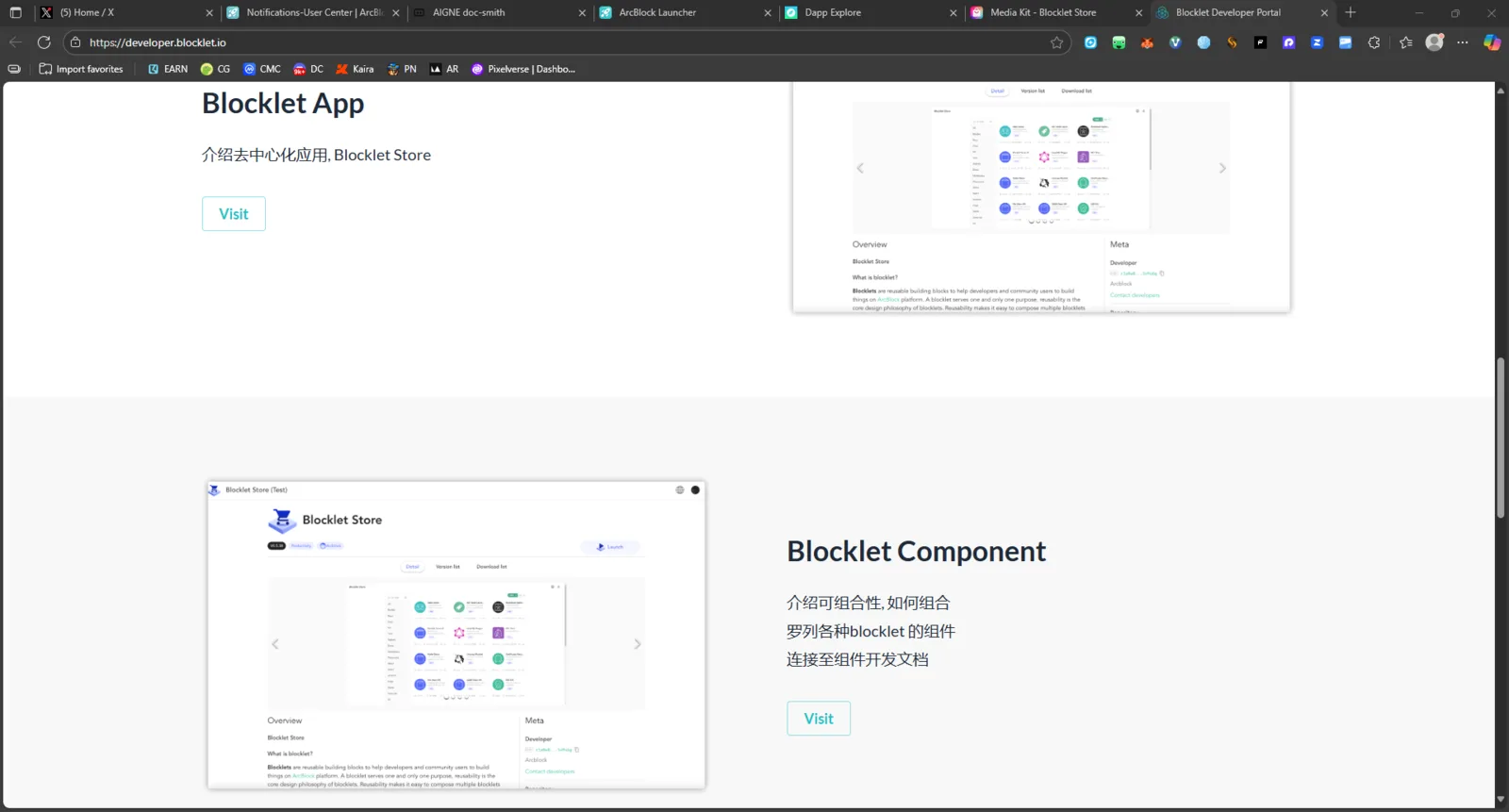The width and height of the screenshot is (1509, 812).
Task: Open the Kaira bookmark
Action: pos(355,69)
